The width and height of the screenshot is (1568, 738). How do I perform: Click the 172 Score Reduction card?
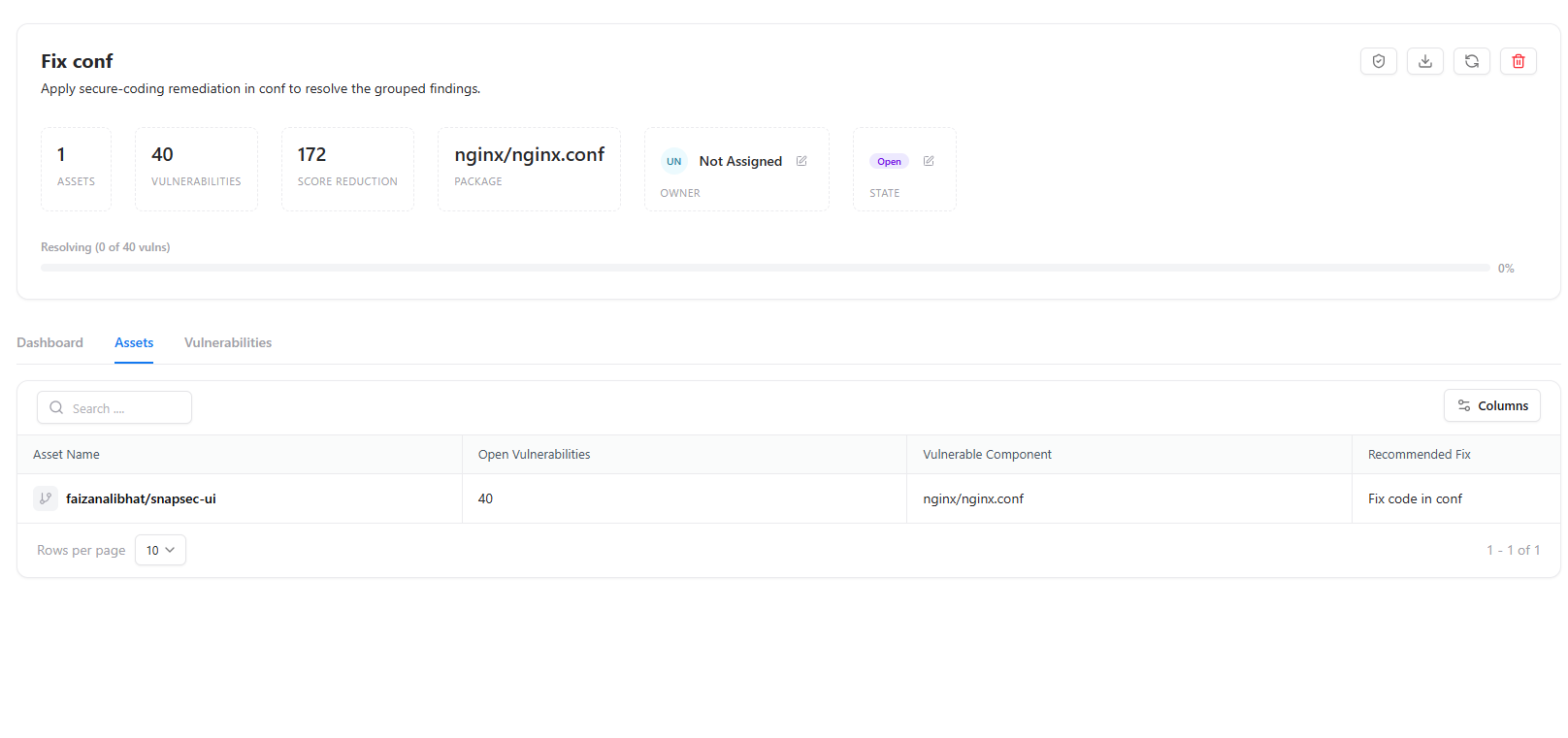347,169
